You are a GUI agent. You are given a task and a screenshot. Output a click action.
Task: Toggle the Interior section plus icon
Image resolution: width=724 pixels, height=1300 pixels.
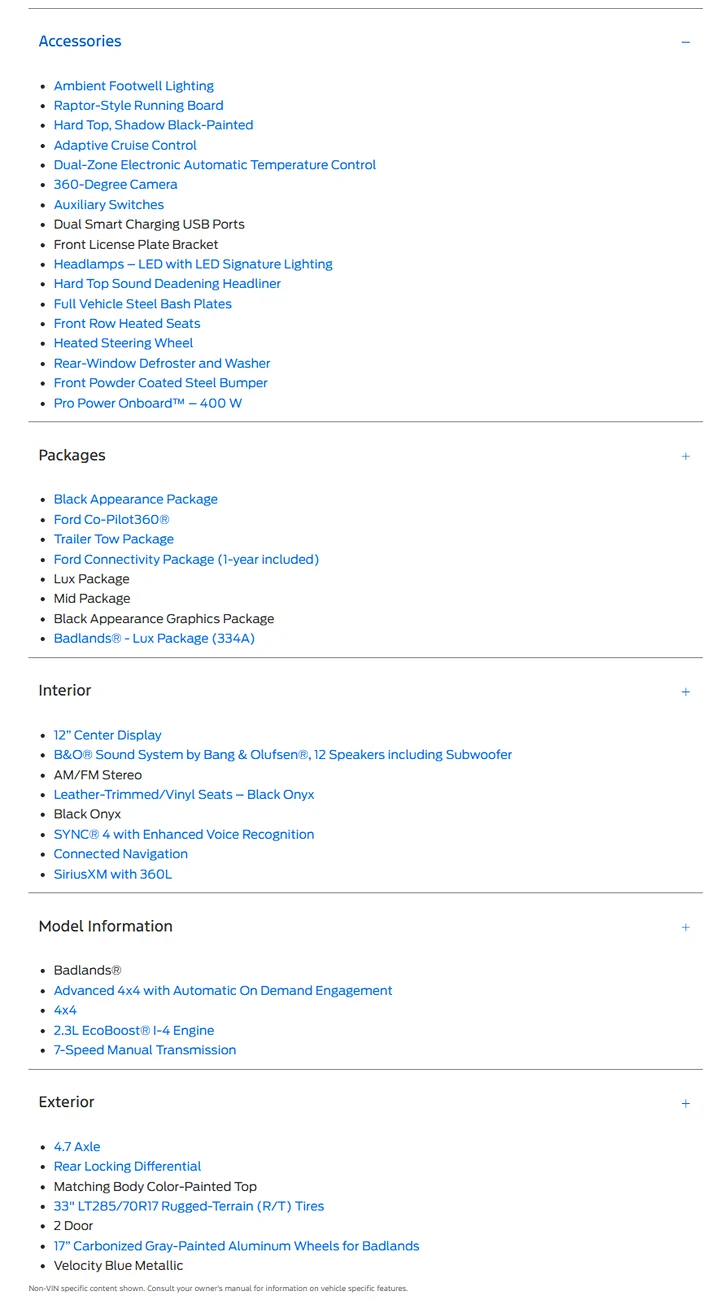click(x=685, y=692)
